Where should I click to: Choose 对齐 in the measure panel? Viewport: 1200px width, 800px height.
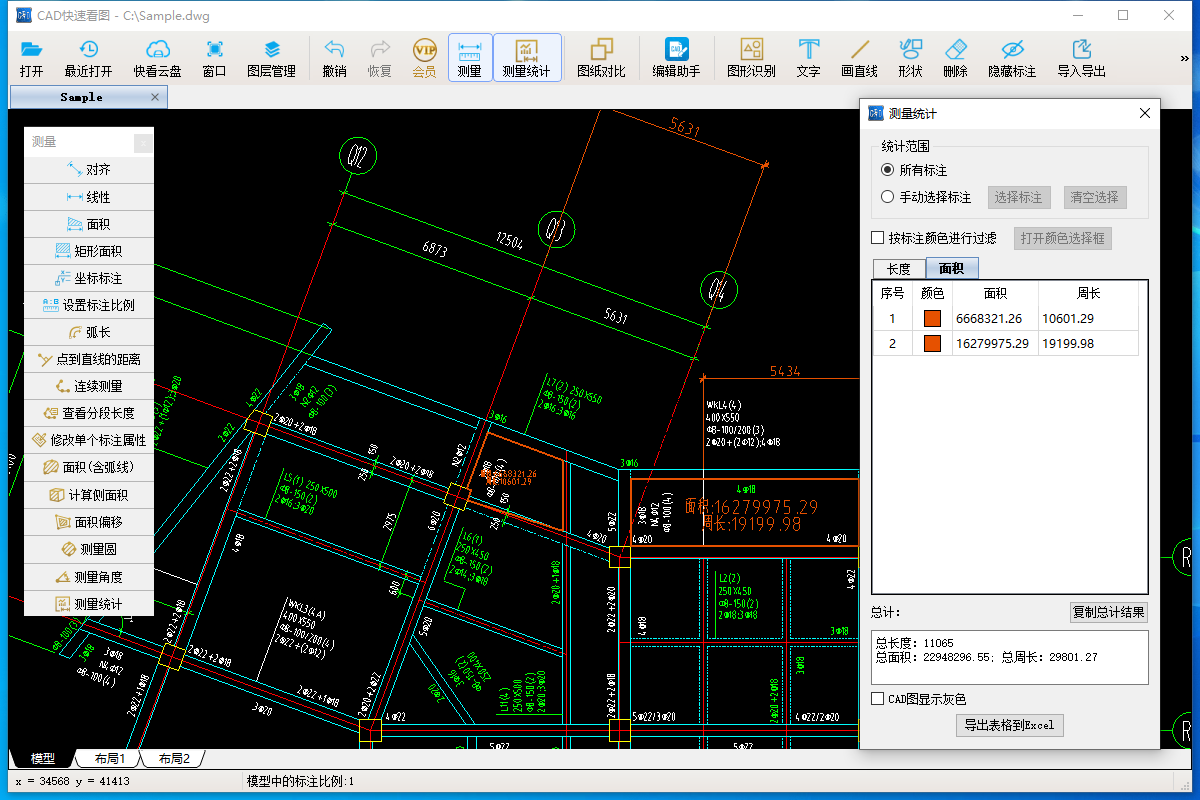pos(89,170)
